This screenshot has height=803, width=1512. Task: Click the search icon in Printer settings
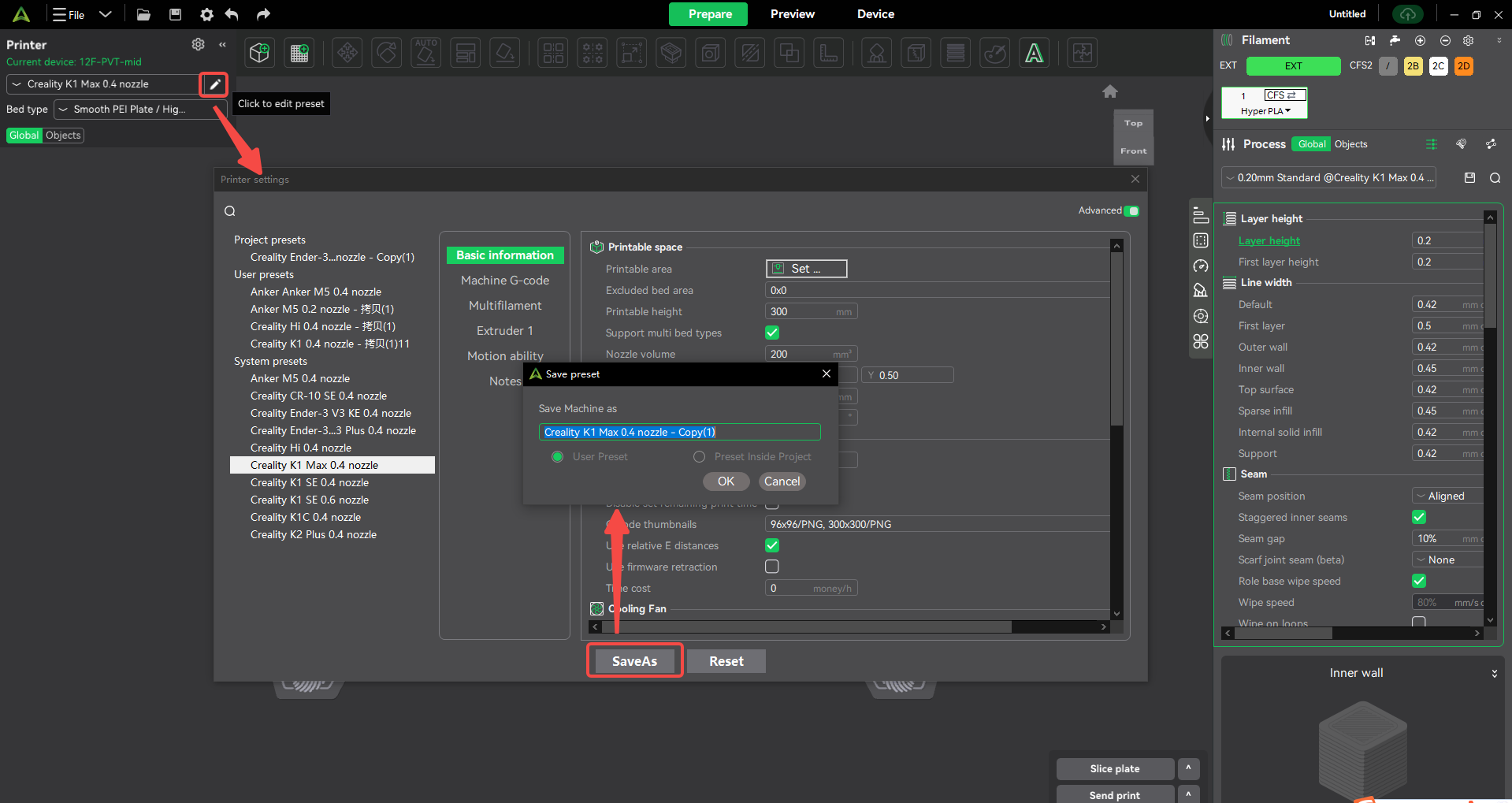pos(230,211)
